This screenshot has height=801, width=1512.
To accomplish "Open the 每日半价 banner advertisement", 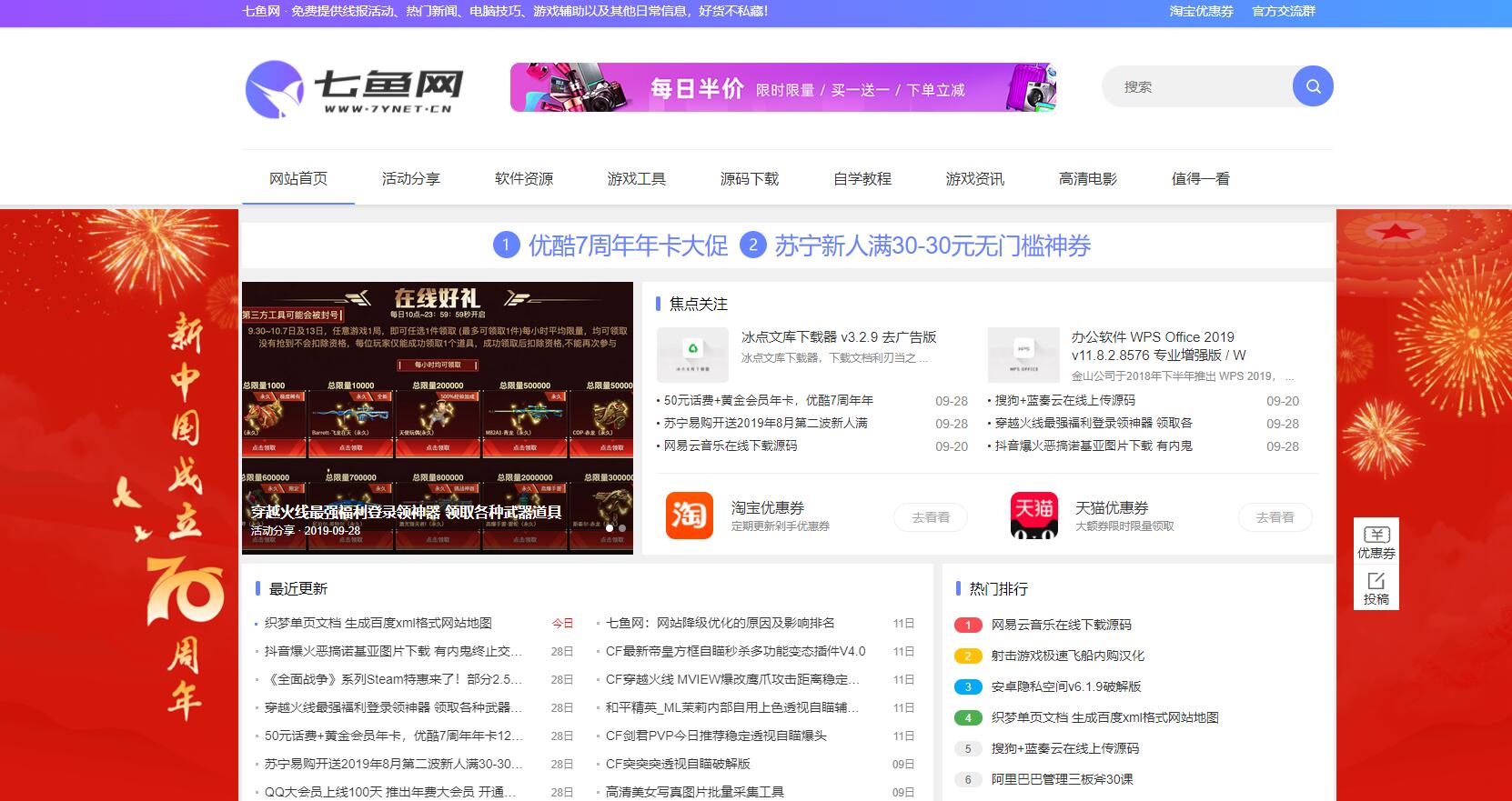I will coord(782,87).
